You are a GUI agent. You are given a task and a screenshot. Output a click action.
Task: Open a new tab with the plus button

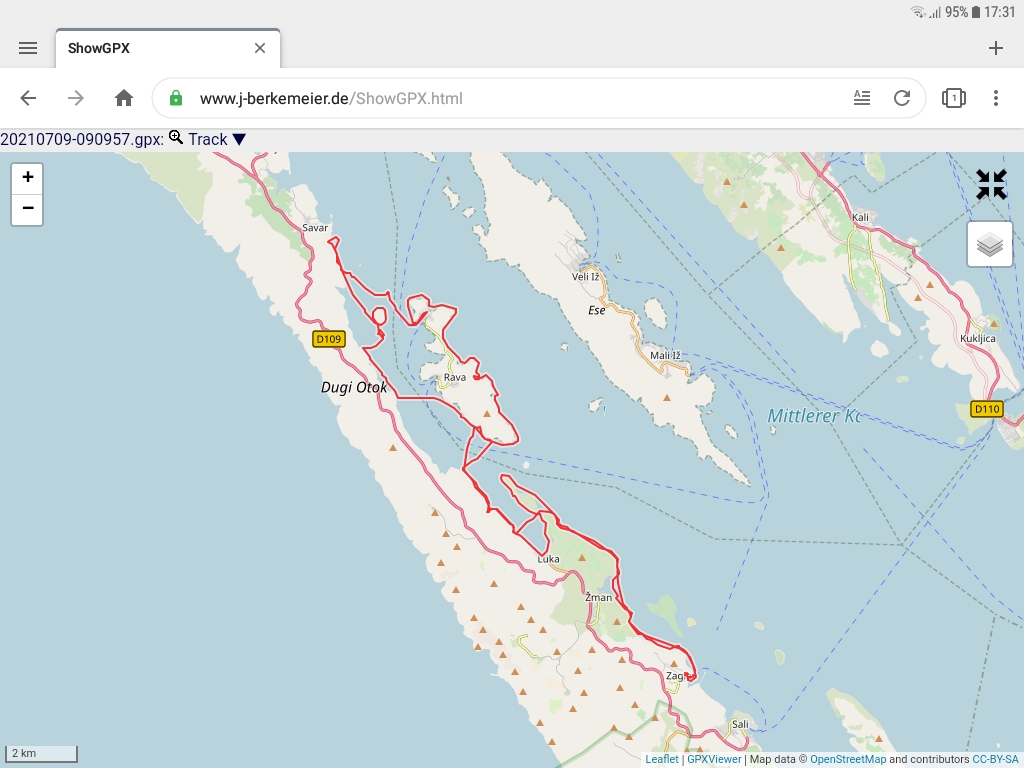tap(995, 47)
